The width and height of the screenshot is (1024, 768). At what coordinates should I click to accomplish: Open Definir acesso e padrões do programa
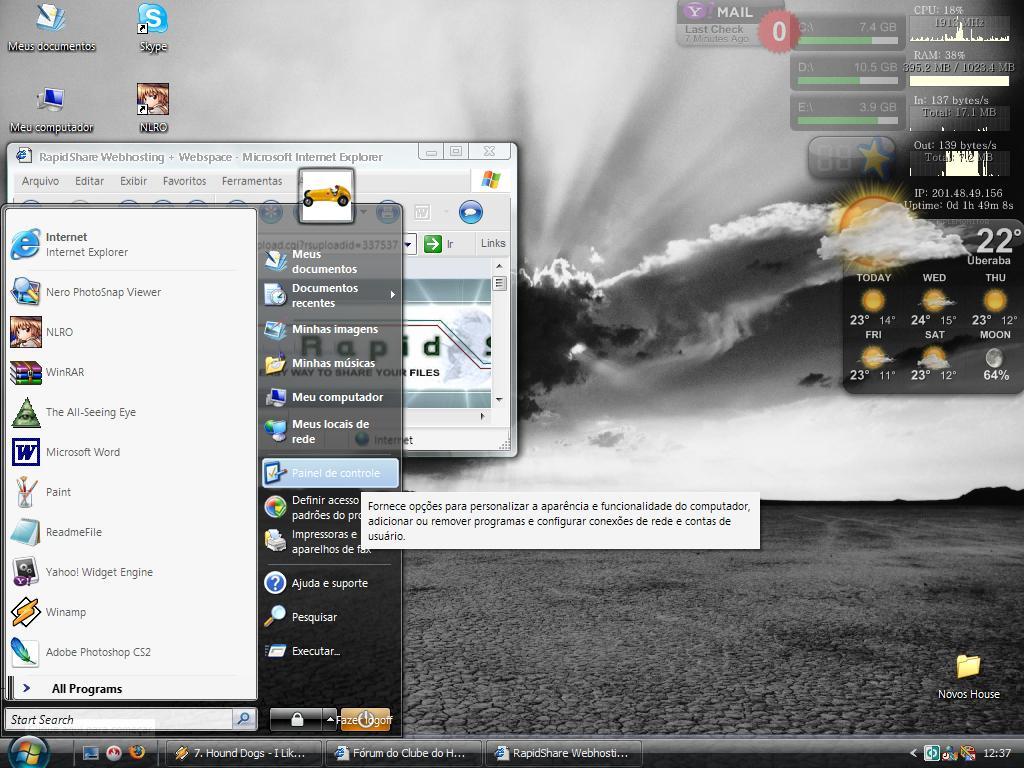[x=312, y=507]
